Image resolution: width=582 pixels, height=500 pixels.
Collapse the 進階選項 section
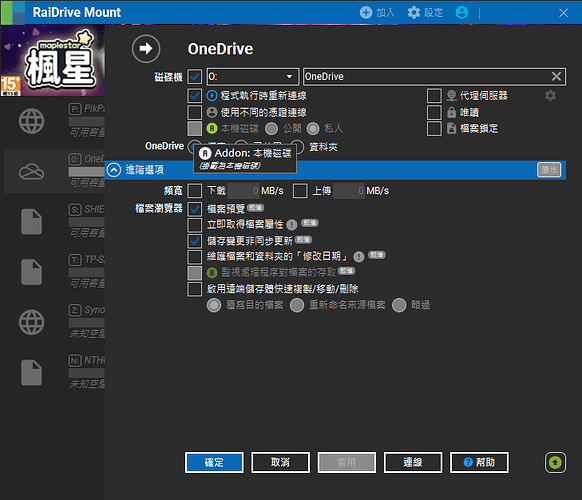(114, 170)
